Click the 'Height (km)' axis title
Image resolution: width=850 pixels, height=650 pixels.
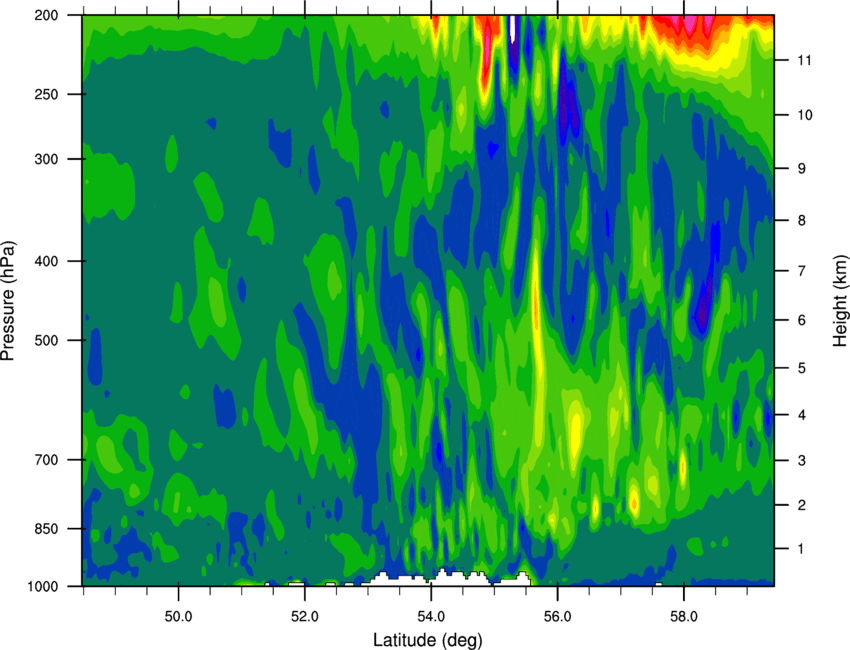pyautogui.click(x=840, y=300)
